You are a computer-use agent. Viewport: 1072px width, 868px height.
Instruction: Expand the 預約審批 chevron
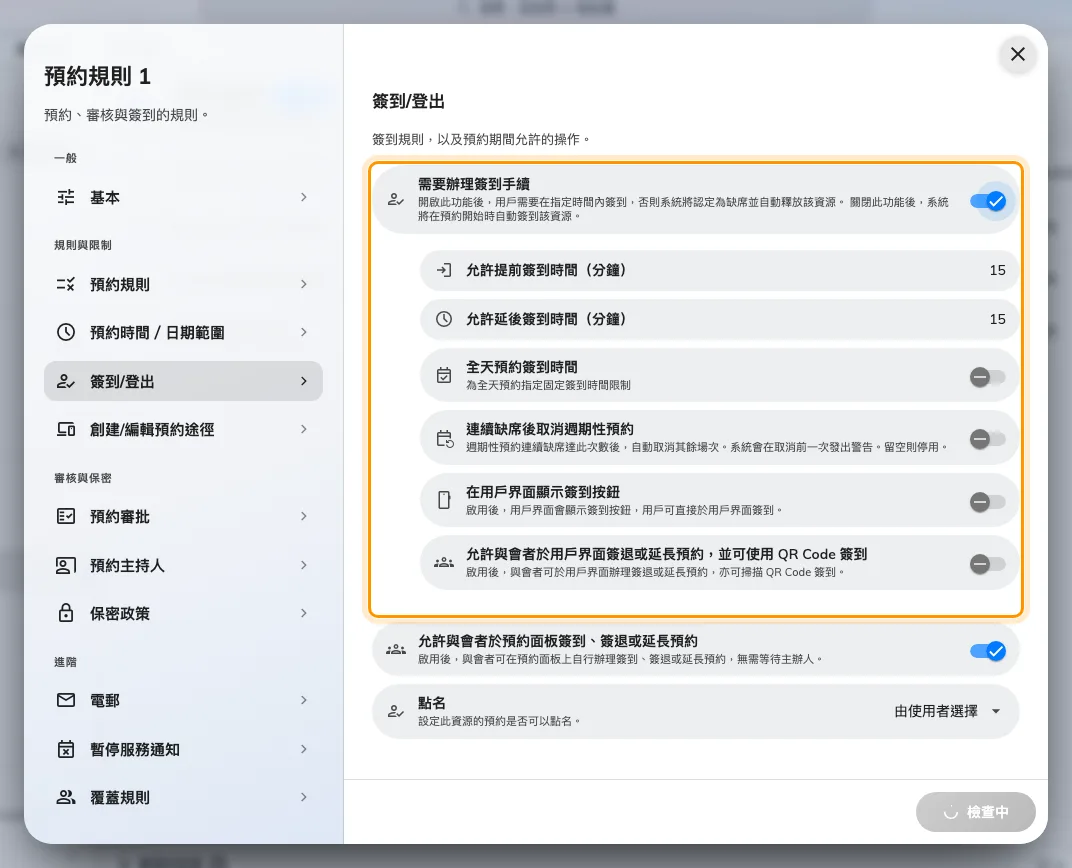click(x=304, y=516)
